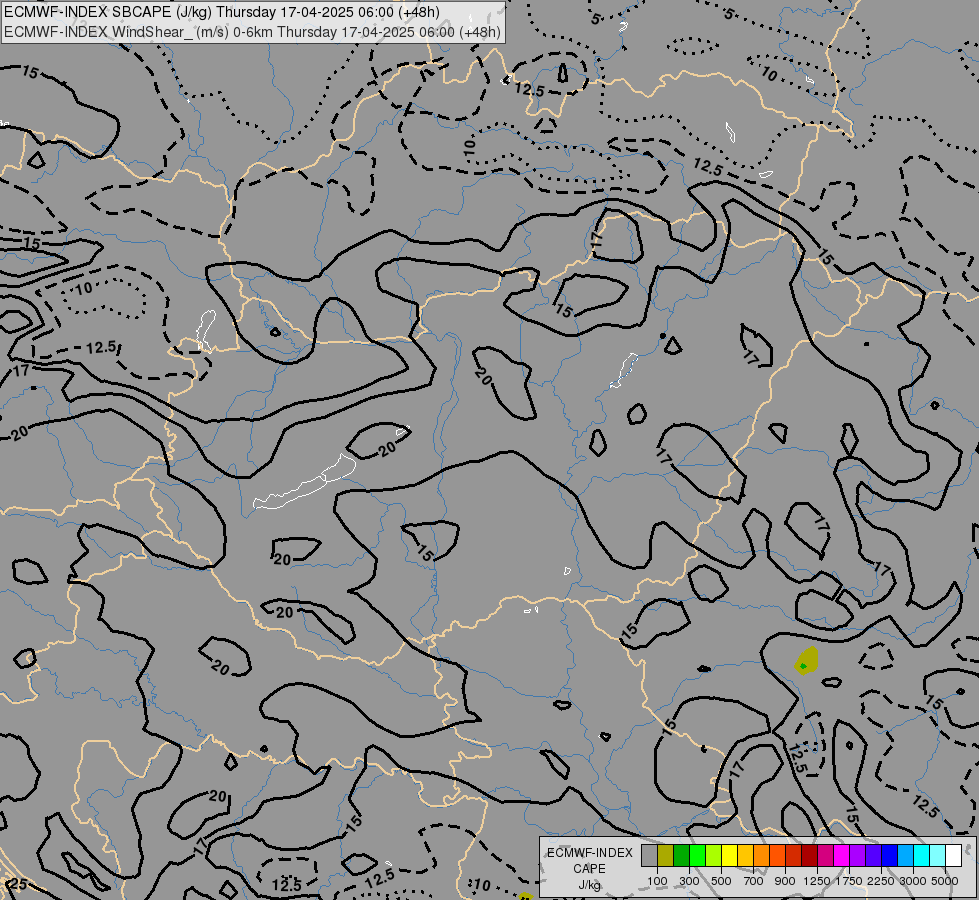Select the pure blue legend swatch

(890, 855)
